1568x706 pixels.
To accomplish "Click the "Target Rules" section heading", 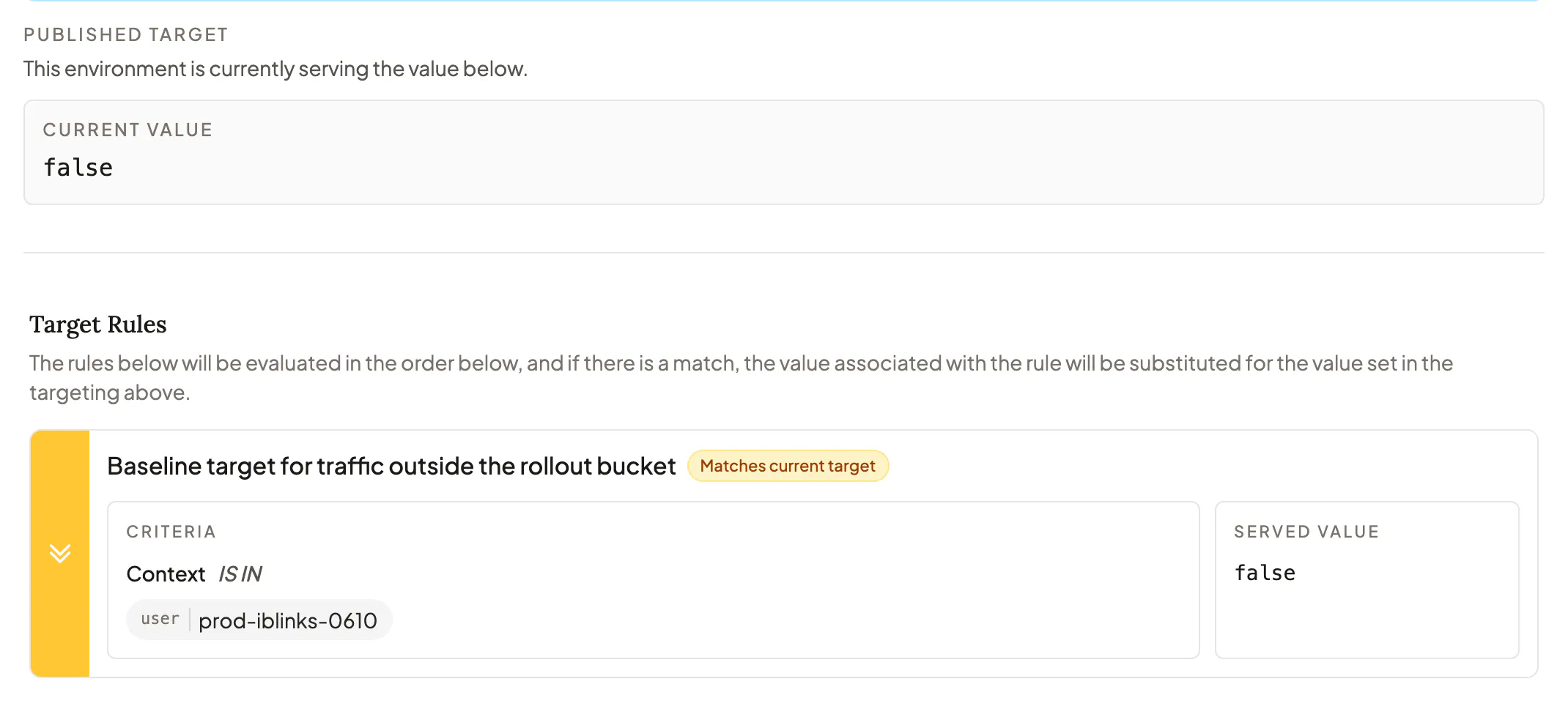I will pos(98,324).
